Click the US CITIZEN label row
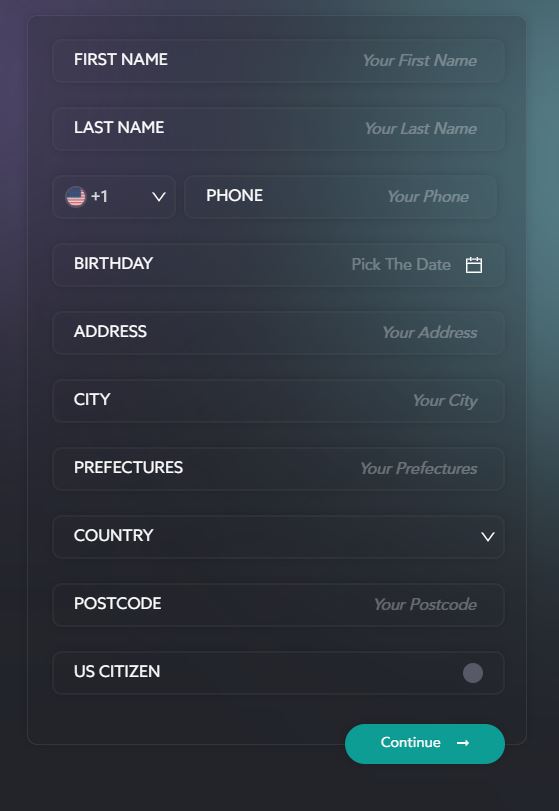The height and width of the screenshot is (811, 559). tap(278, 672)
